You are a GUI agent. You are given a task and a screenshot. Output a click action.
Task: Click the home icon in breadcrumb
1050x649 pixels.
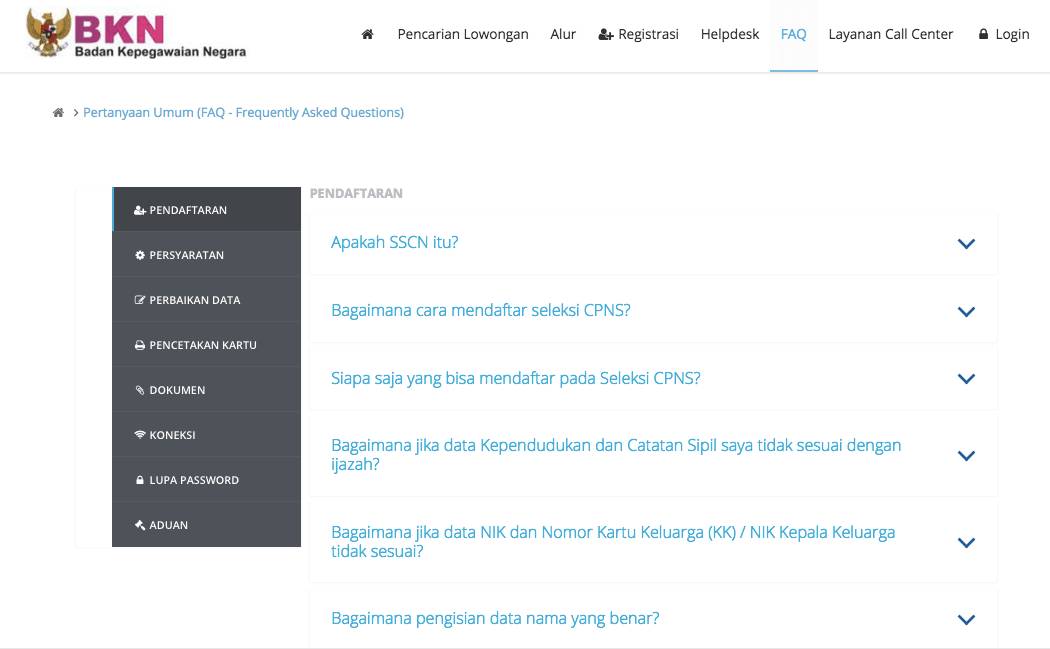(x=58, y=113)
